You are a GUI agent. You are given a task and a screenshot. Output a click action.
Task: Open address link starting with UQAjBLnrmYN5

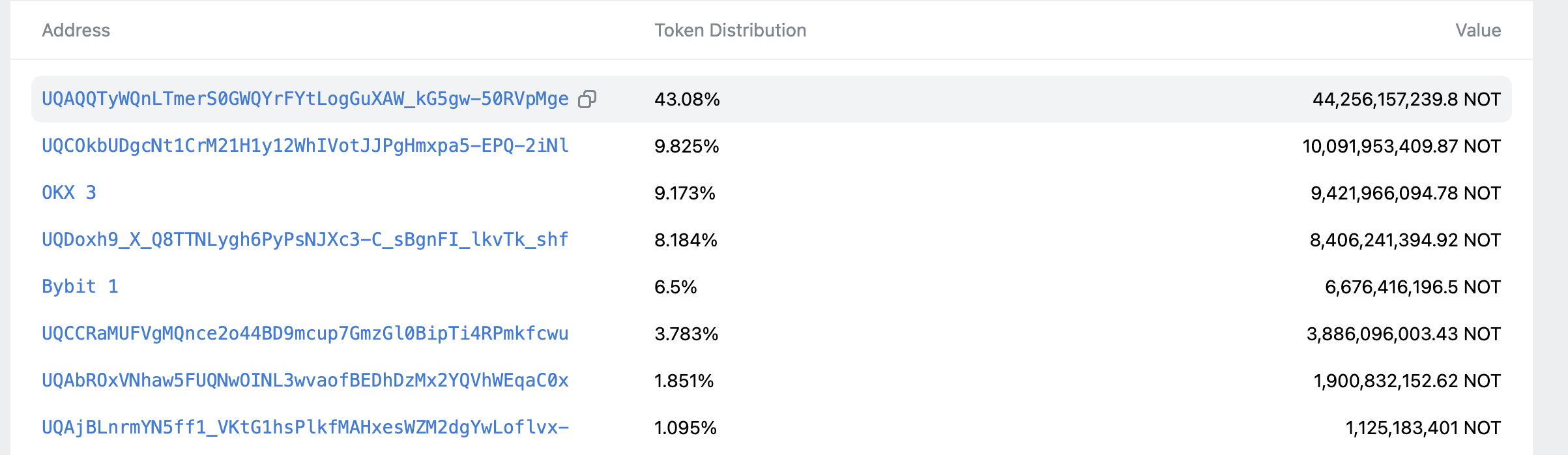pyautogui.click(x=305, y=428)
